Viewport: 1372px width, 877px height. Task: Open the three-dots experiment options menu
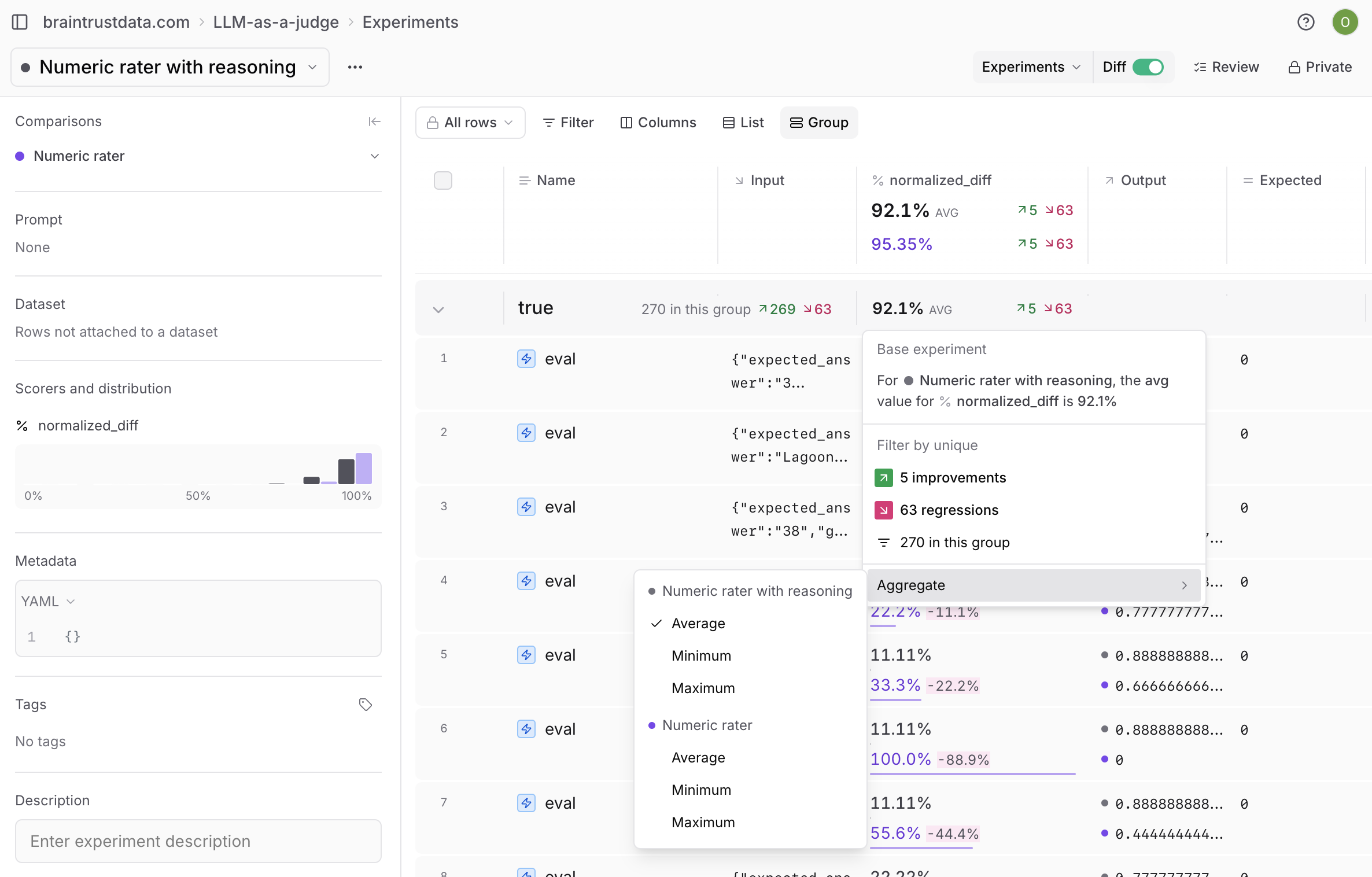coord(355,67)
